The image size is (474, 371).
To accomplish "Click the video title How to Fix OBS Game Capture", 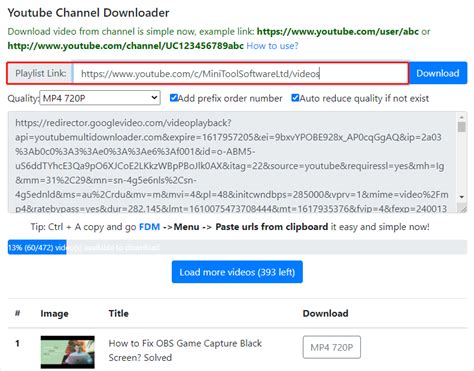I will 185,350.
